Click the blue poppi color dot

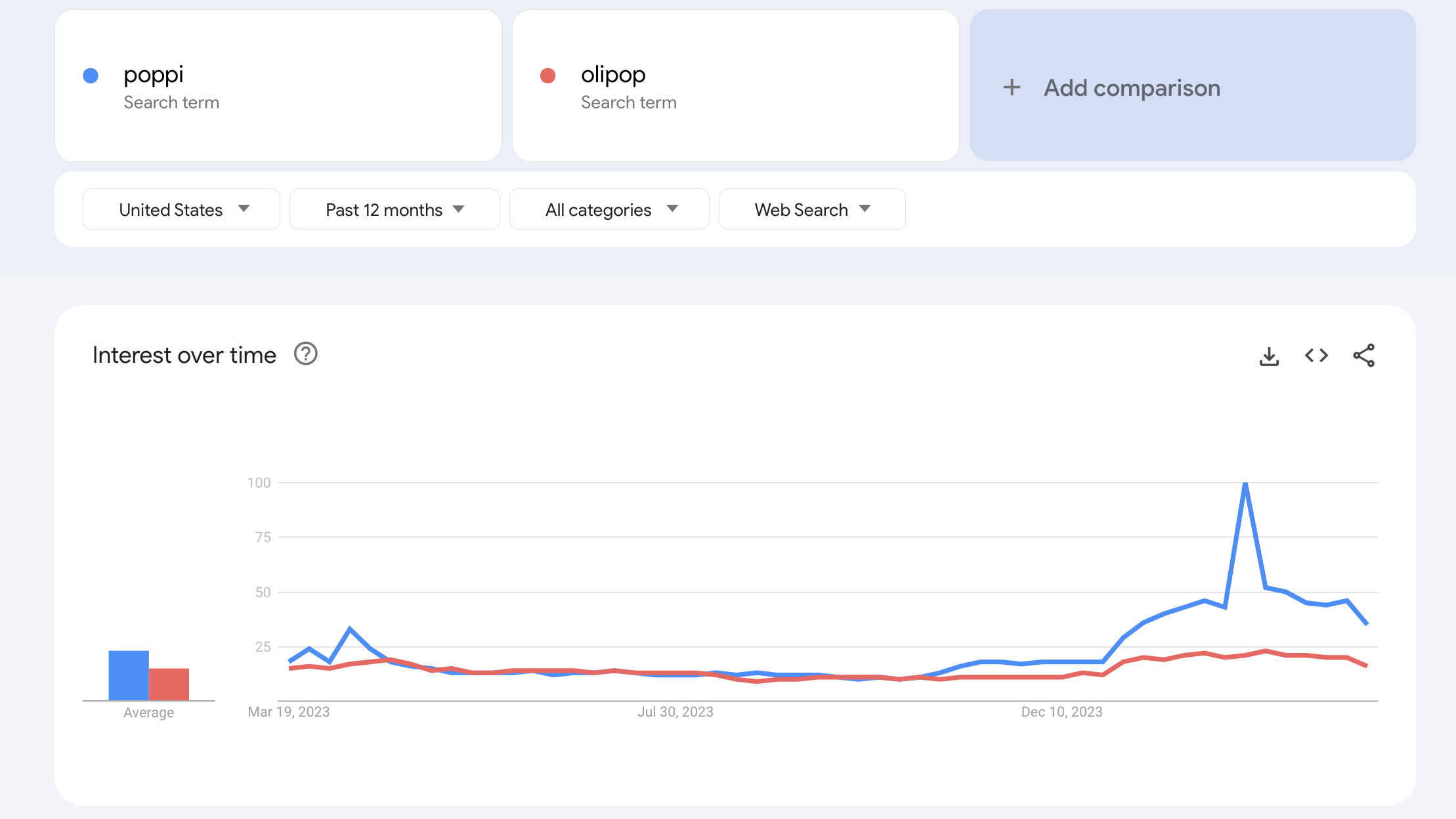(91, 75)
